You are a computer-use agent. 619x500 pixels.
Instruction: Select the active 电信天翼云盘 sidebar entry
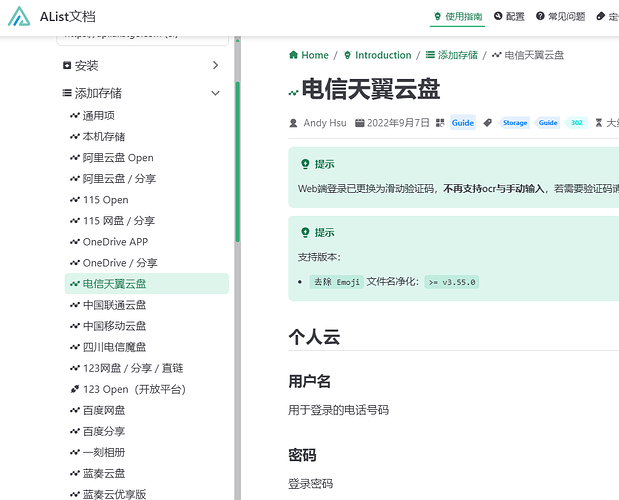[x=147, y=284]
